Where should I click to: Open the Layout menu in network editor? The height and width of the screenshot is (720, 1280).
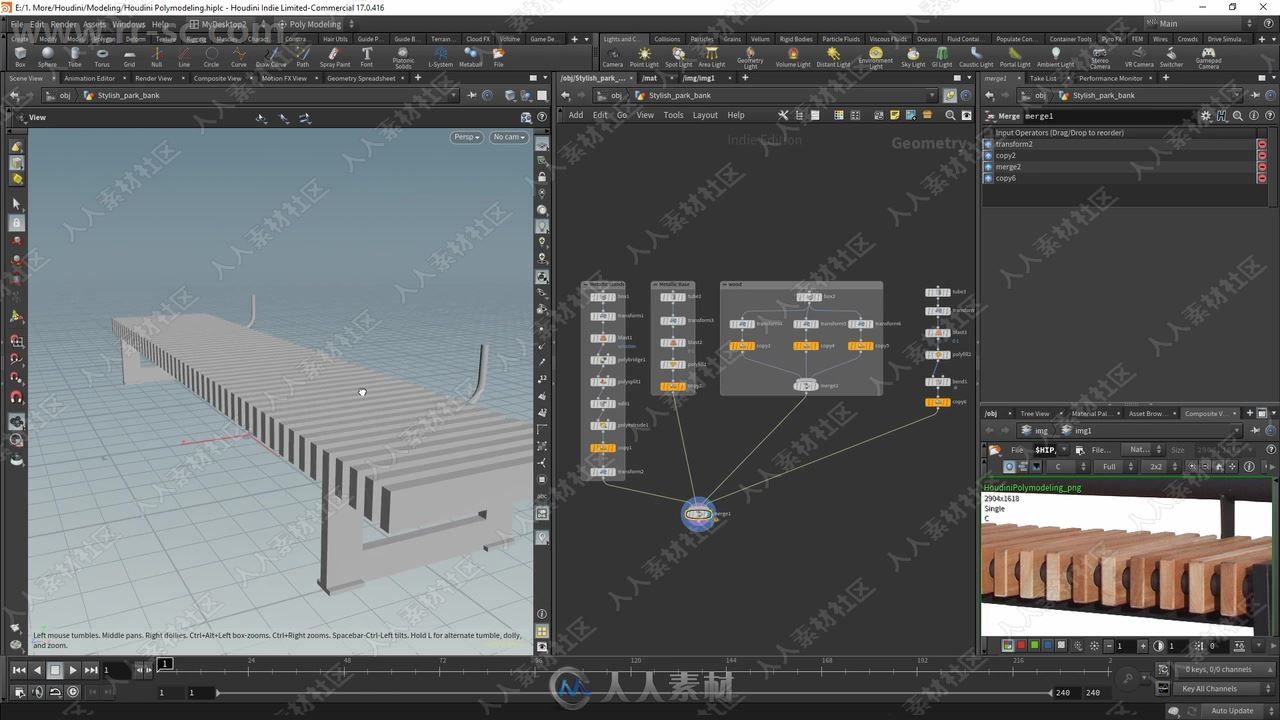pos(705,115)
